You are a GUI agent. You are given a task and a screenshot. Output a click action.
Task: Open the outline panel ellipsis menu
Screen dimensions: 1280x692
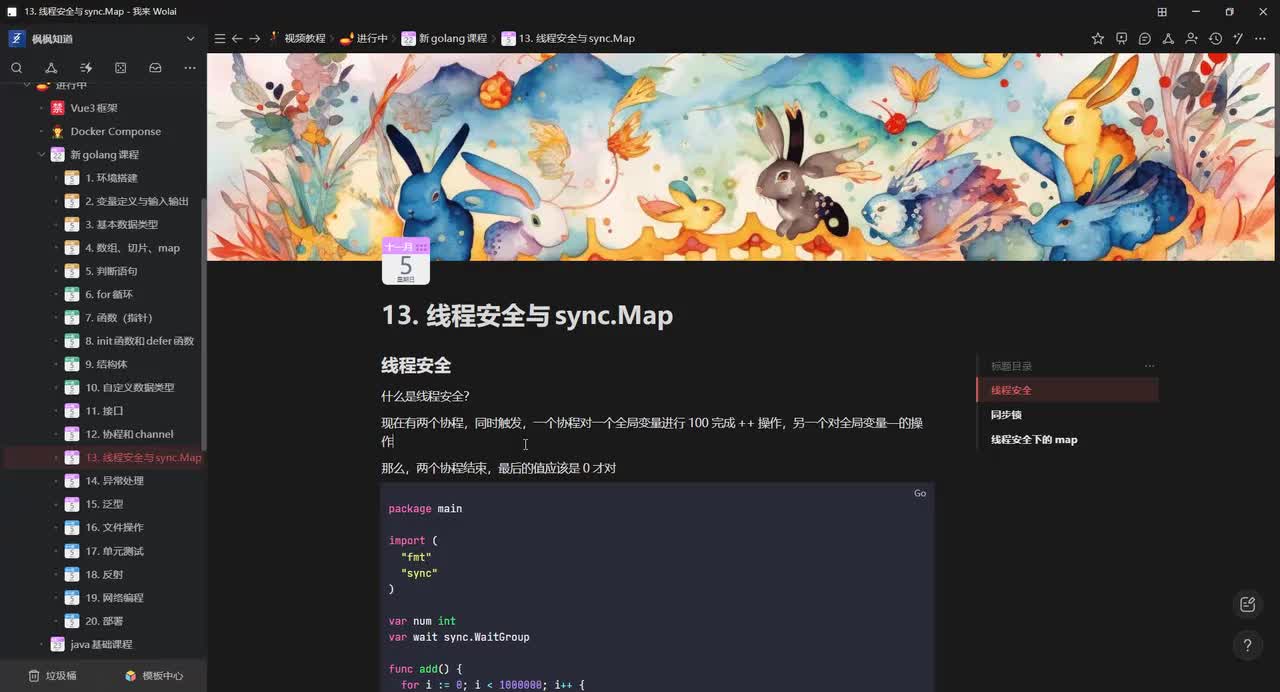1150,366
